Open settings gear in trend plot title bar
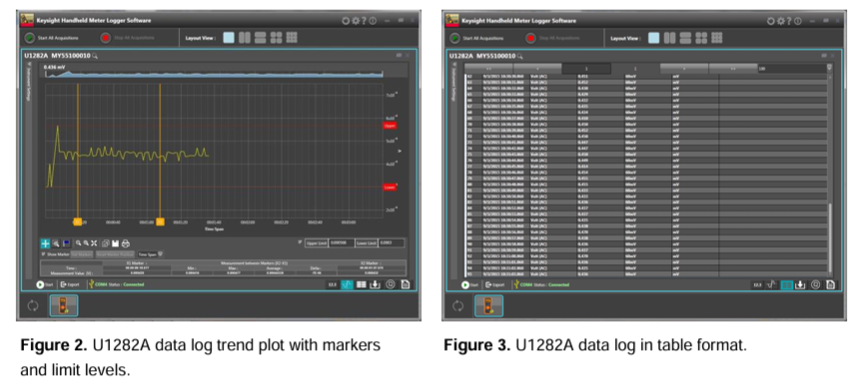 tap(356, 21)
